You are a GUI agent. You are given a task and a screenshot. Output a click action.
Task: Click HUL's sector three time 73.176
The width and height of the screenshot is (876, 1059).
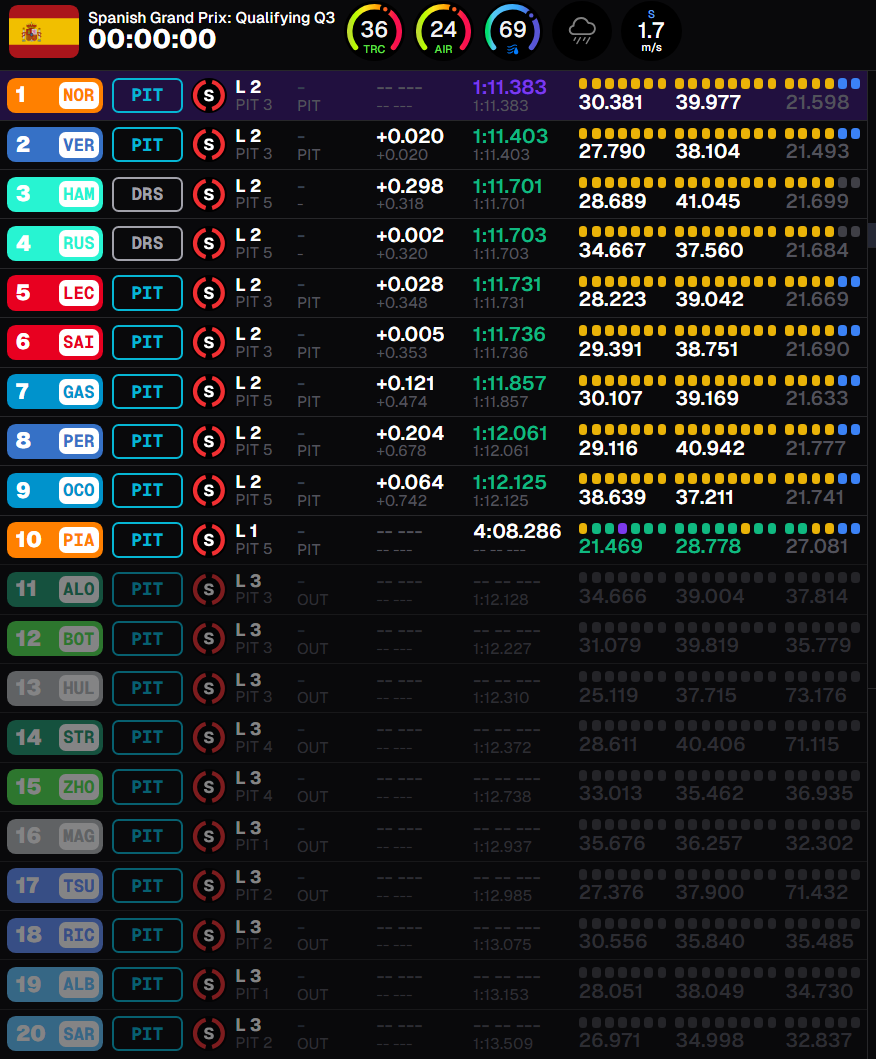816,695
